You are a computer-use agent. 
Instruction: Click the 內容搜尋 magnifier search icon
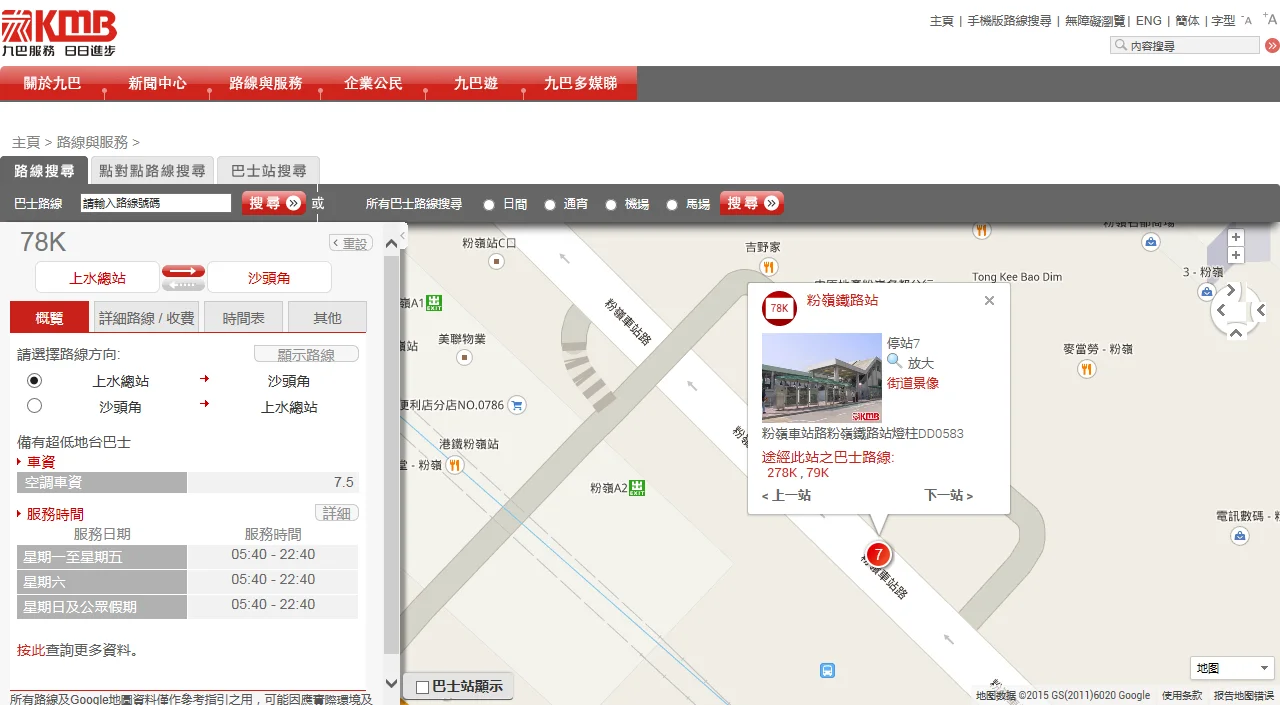click(1121, 44)
